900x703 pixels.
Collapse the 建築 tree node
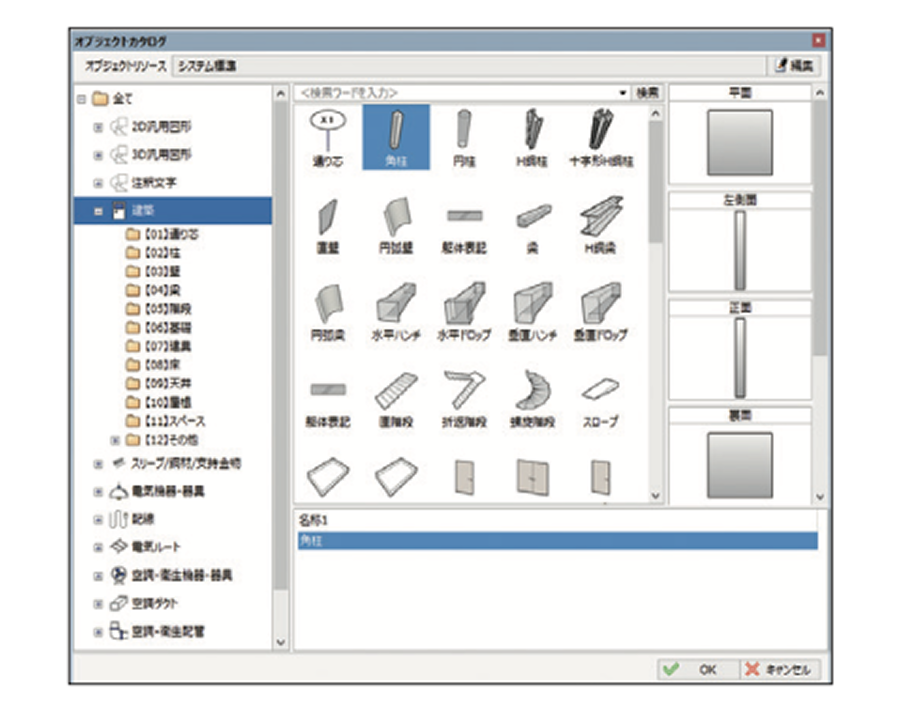[98, 211]
